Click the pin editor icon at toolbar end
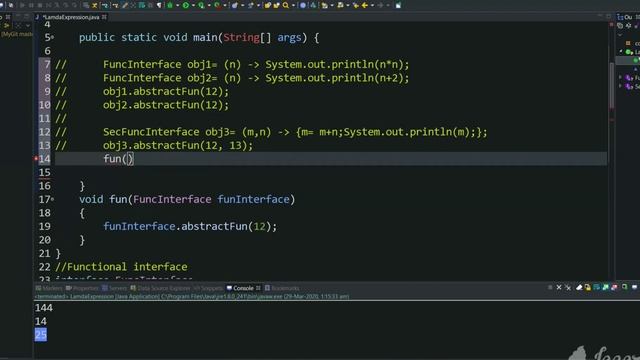 click(398, 5)
